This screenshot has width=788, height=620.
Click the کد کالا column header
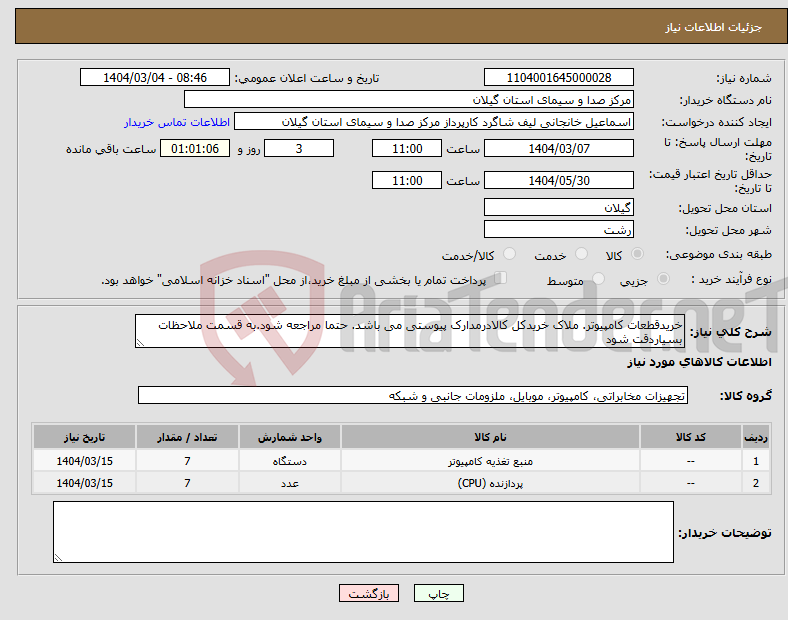coord(691,437)
